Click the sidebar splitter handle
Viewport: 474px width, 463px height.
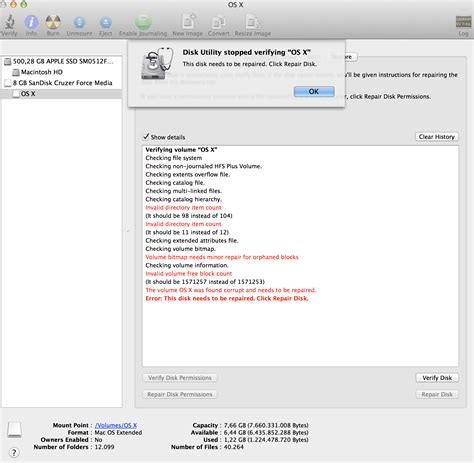click(128, 231)
